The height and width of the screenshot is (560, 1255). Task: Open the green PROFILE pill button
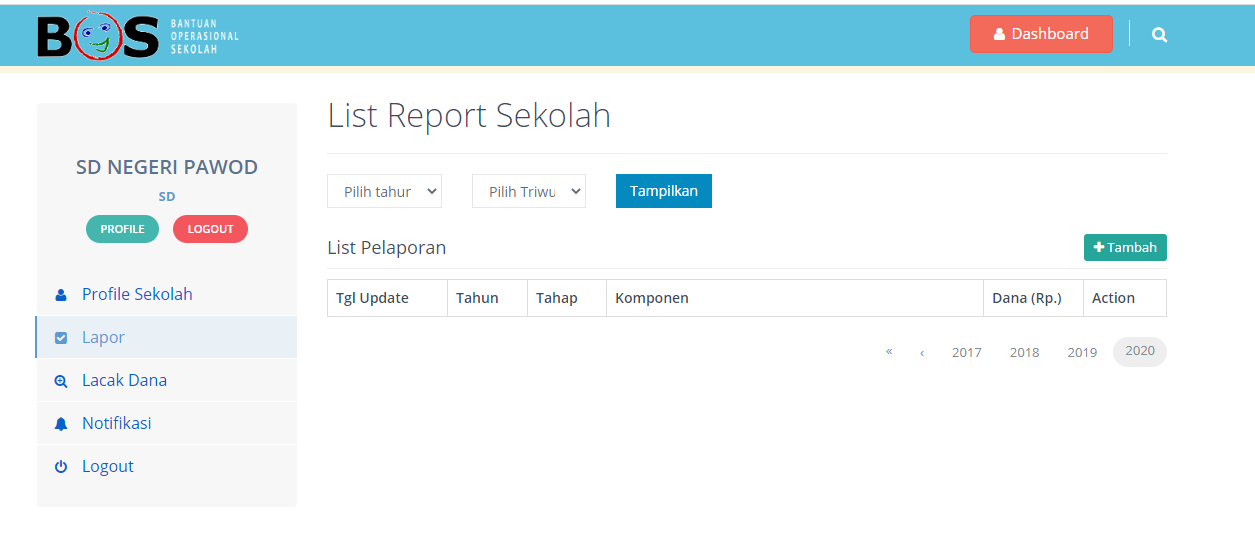tap(122, 229)
